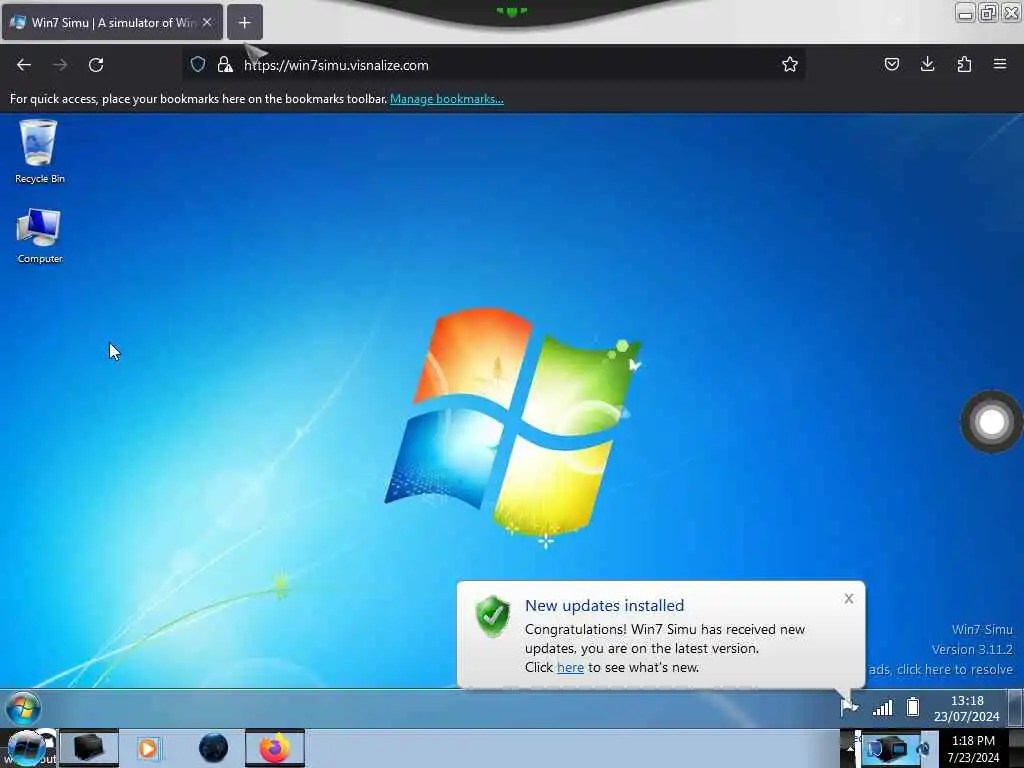Go back in Firefox
Screen dimensions: 1024x768
click(24, 65)
